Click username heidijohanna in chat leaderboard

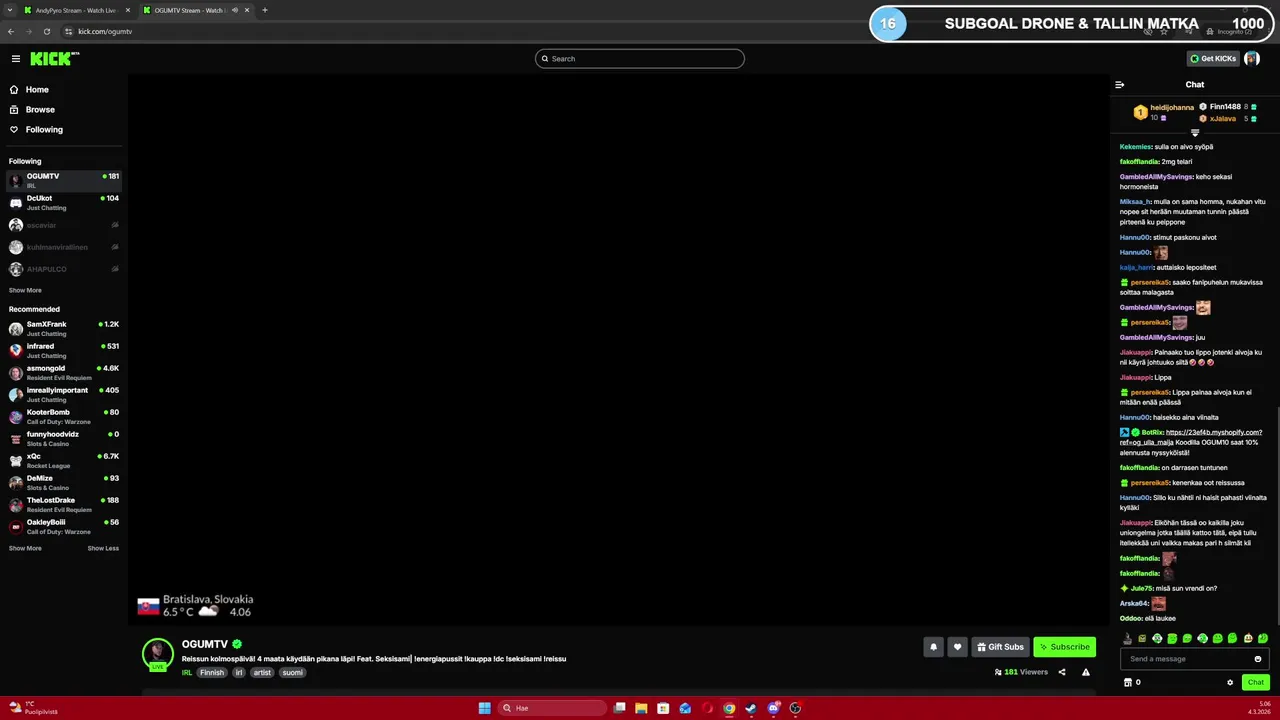click(1172, 107)
